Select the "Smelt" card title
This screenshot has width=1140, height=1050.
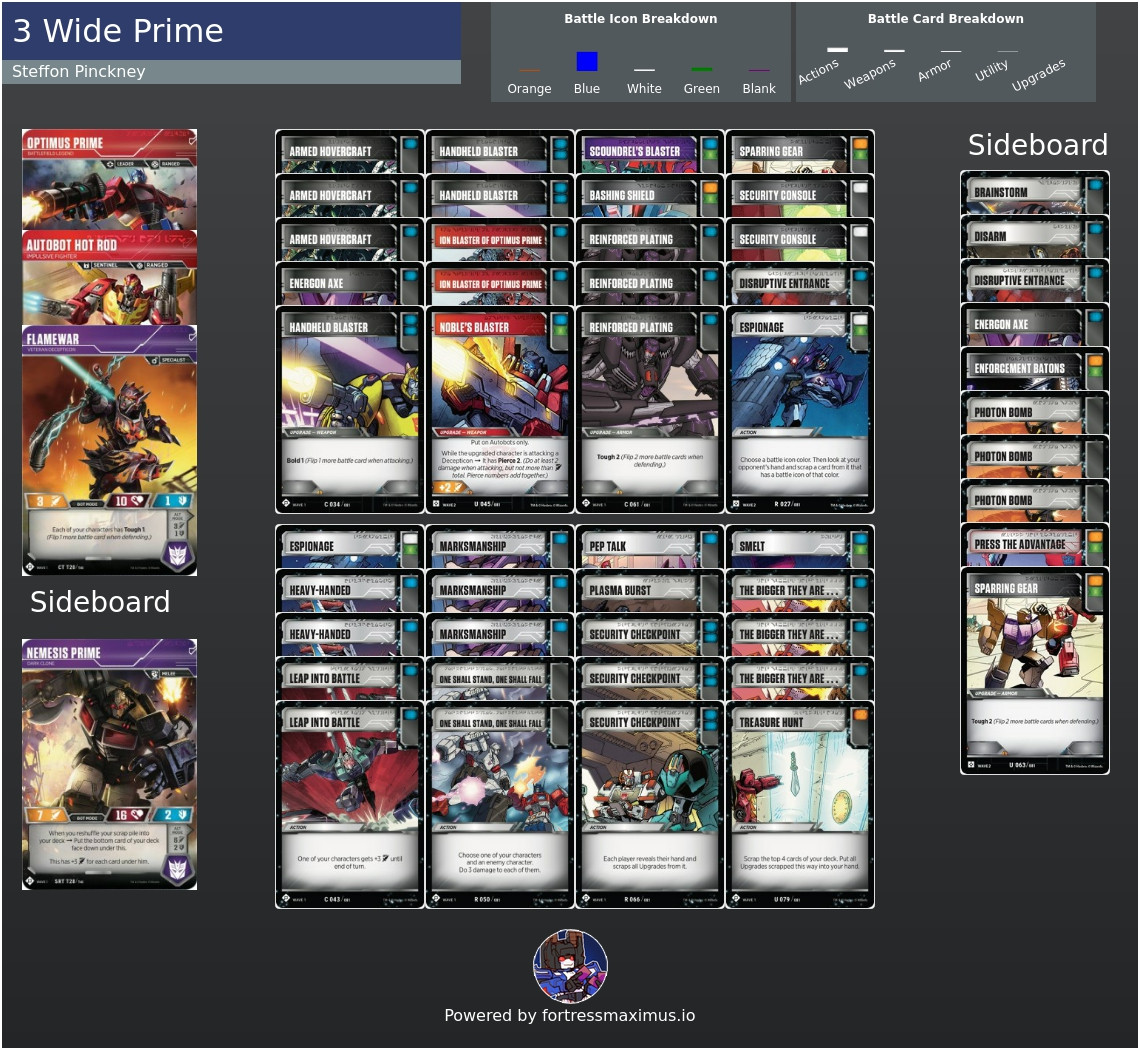(752, 546)
